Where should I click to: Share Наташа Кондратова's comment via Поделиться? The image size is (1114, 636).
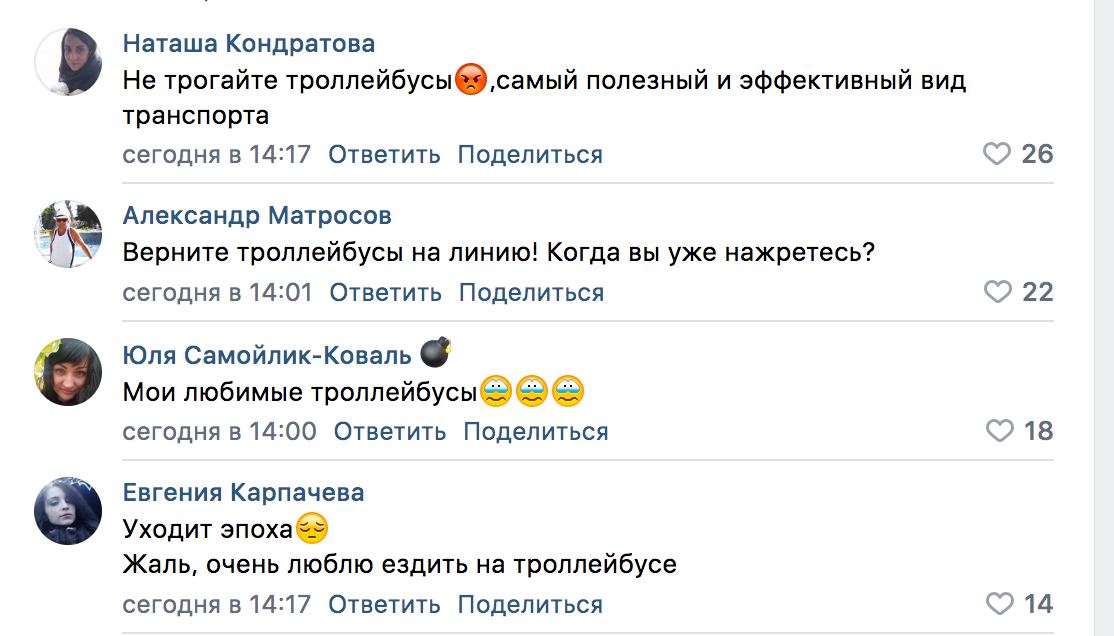pyautogui.click(x=530, y=155)
